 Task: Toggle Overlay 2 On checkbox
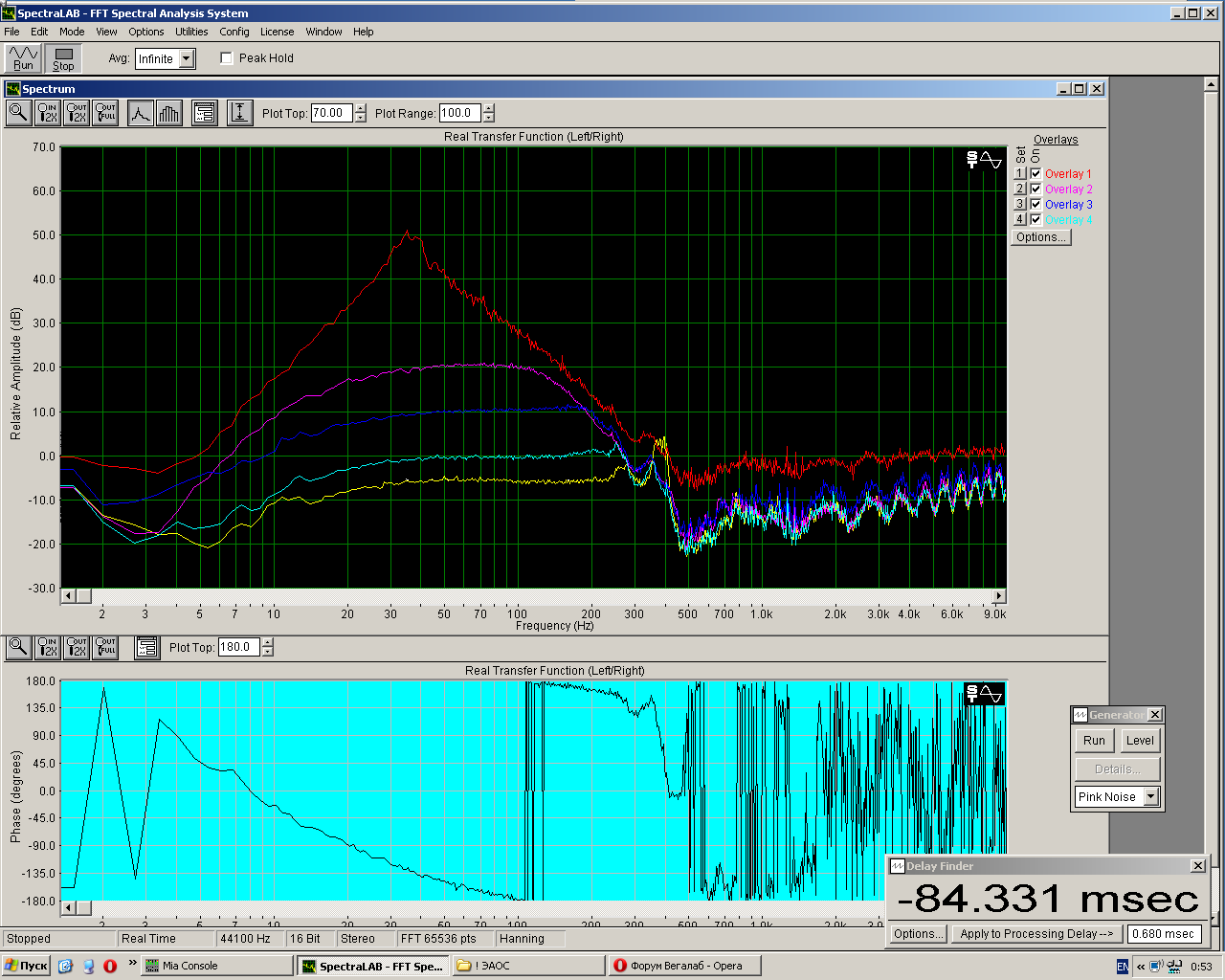[1036, 189]
